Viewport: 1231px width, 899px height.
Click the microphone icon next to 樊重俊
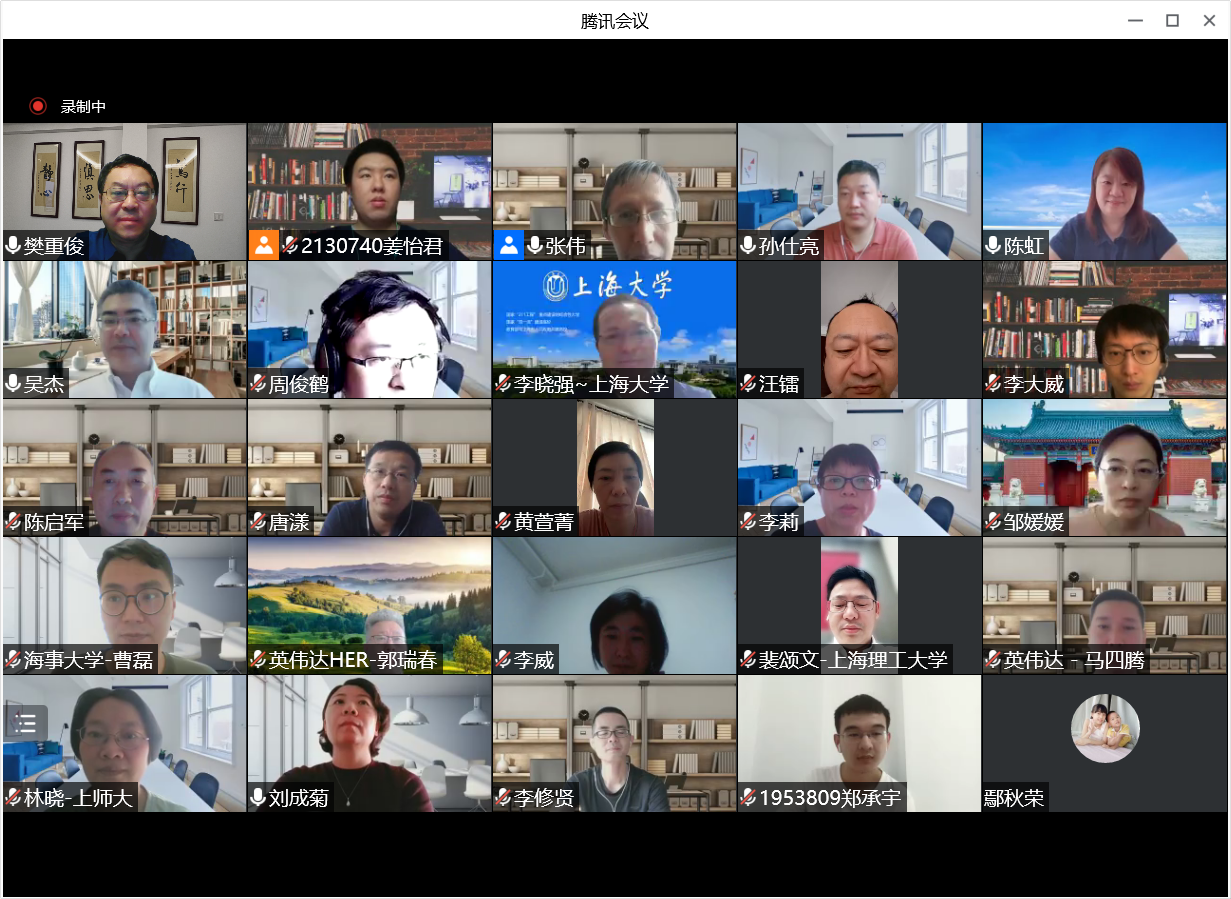13,246
